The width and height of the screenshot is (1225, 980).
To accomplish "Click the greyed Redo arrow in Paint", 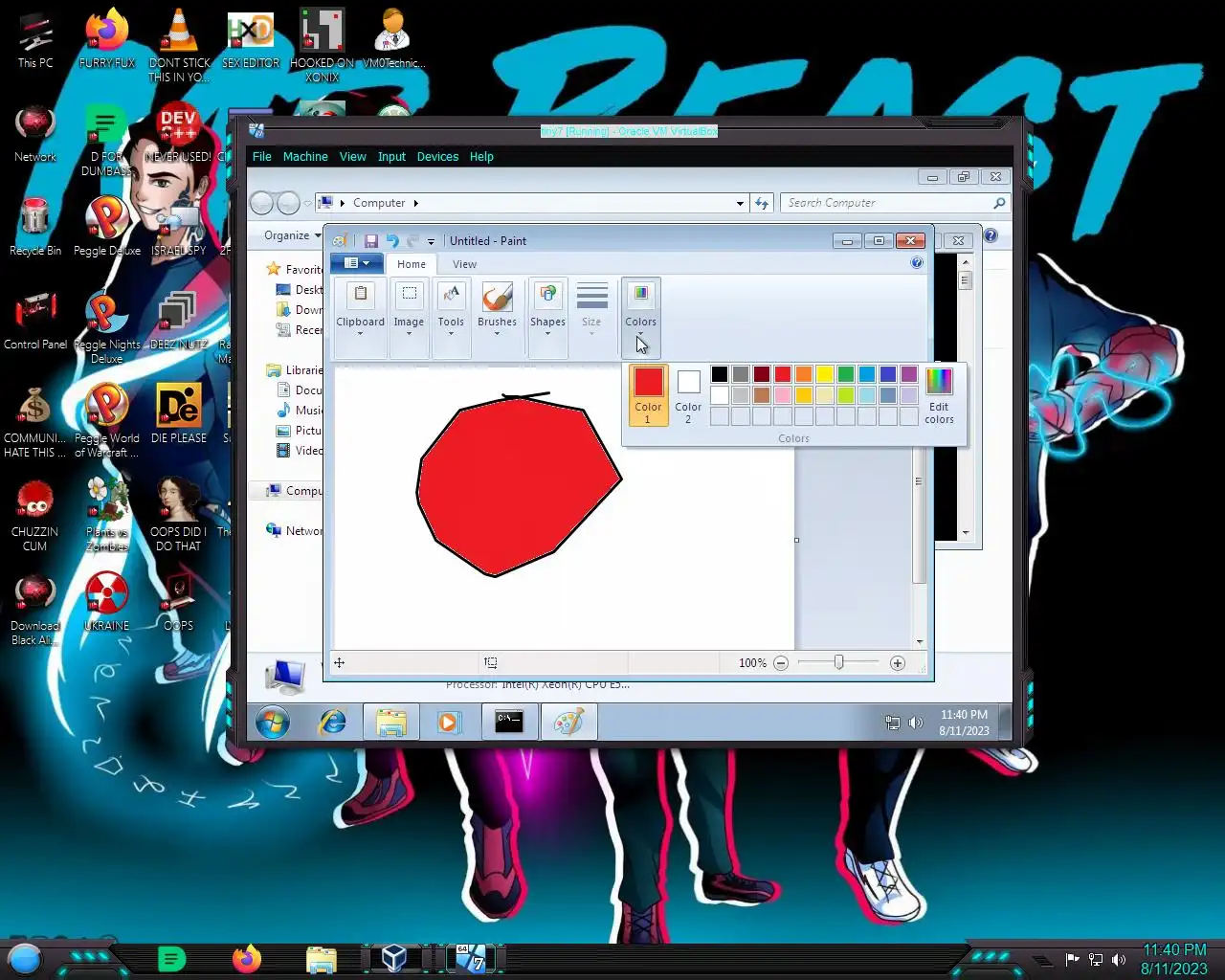I will [412, 241].
